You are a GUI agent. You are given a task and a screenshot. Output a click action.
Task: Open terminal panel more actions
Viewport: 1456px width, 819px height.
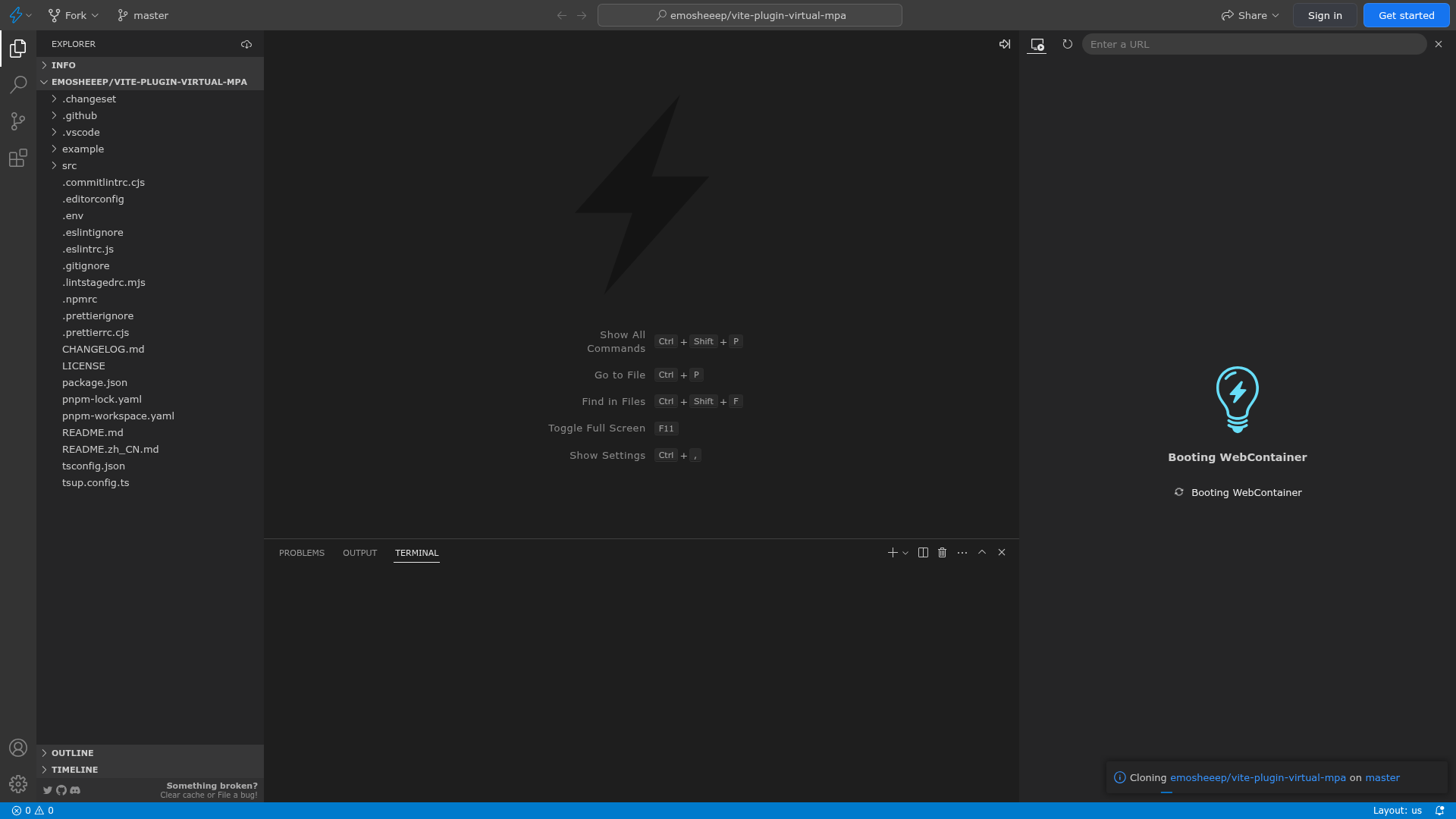coord(962,553)
